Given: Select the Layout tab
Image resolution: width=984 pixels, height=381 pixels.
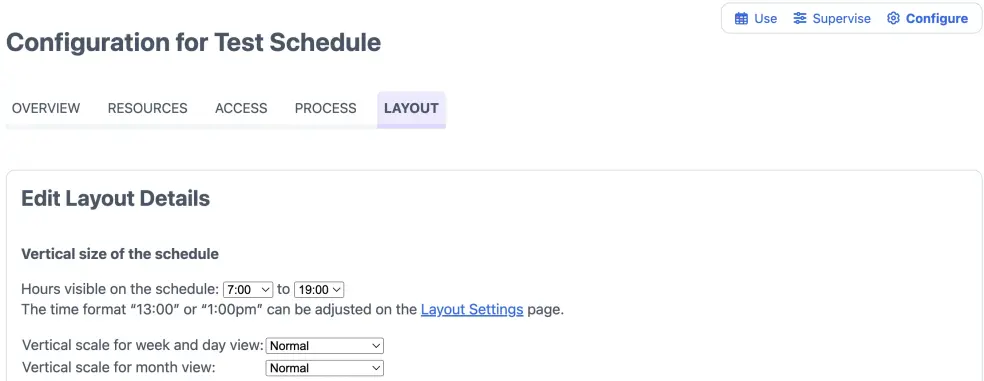Looking at the screenshot, I should click(x=411, y=109).
